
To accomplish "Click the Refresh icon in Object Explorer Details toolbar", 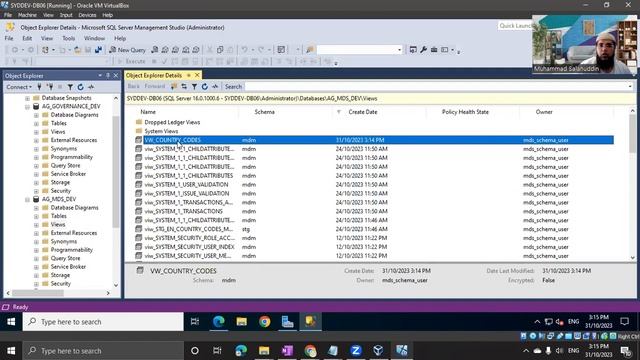I will pyautogui.click(x=204, y=87).
